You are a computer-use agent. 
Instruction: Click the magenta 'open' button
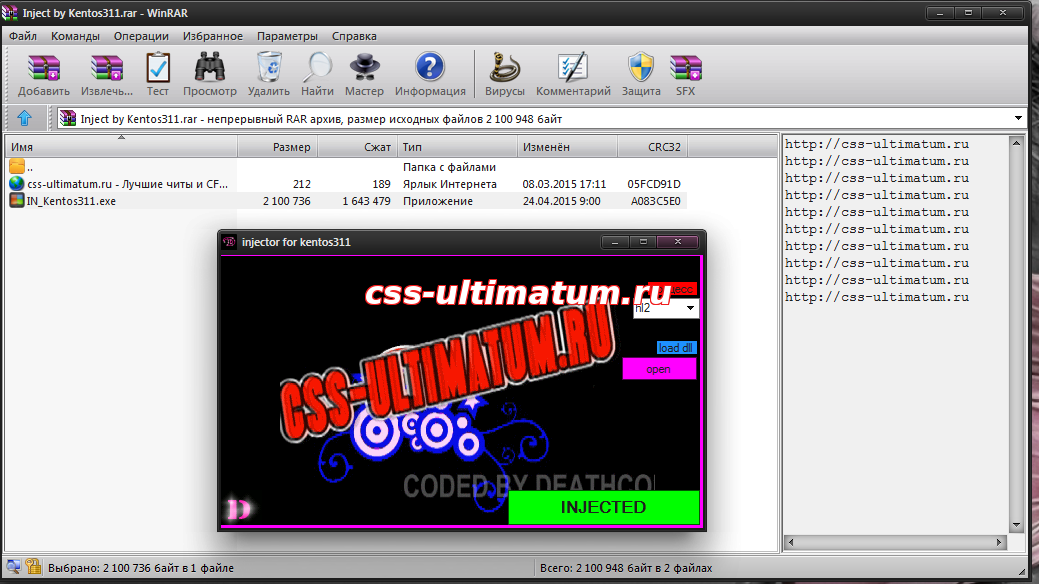tap(659, 369)
